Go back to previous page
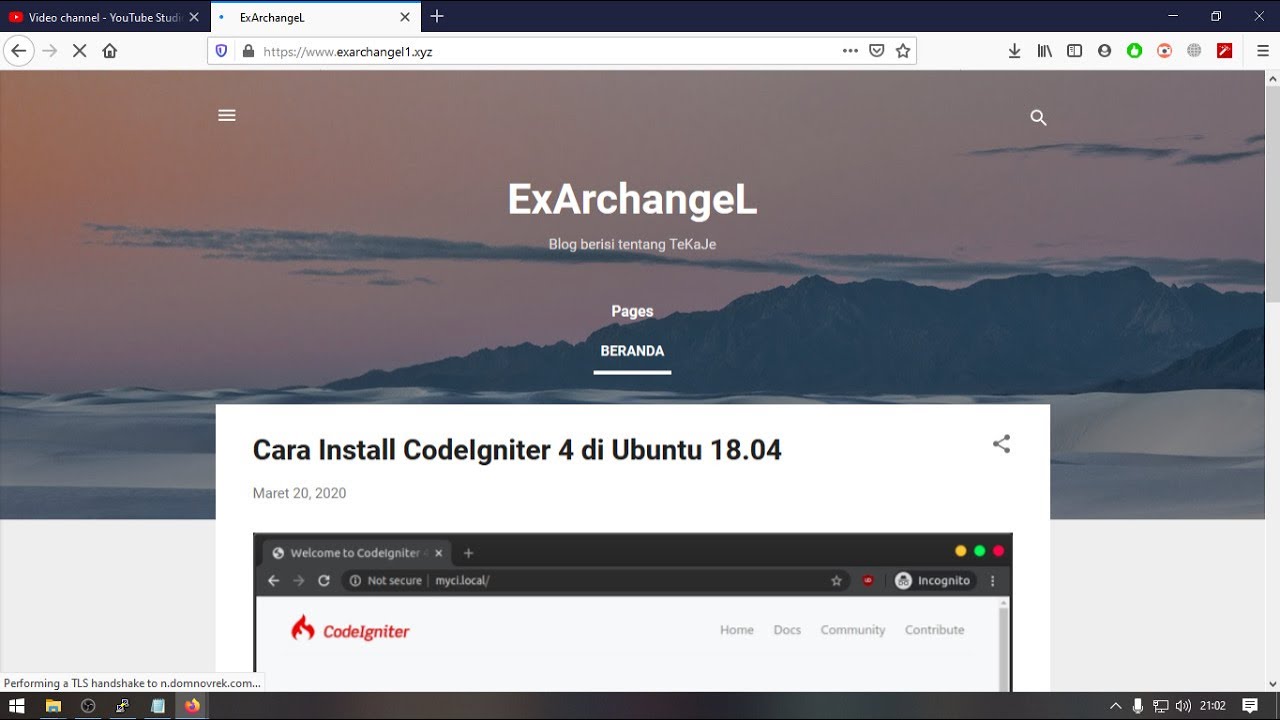1280x720 pixels. click(x=19, y=51)
